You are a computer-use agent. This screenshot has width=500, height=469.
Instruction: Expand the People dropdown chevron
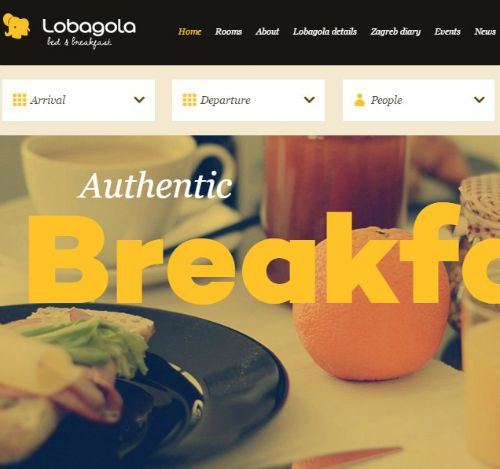click(479, 100)
